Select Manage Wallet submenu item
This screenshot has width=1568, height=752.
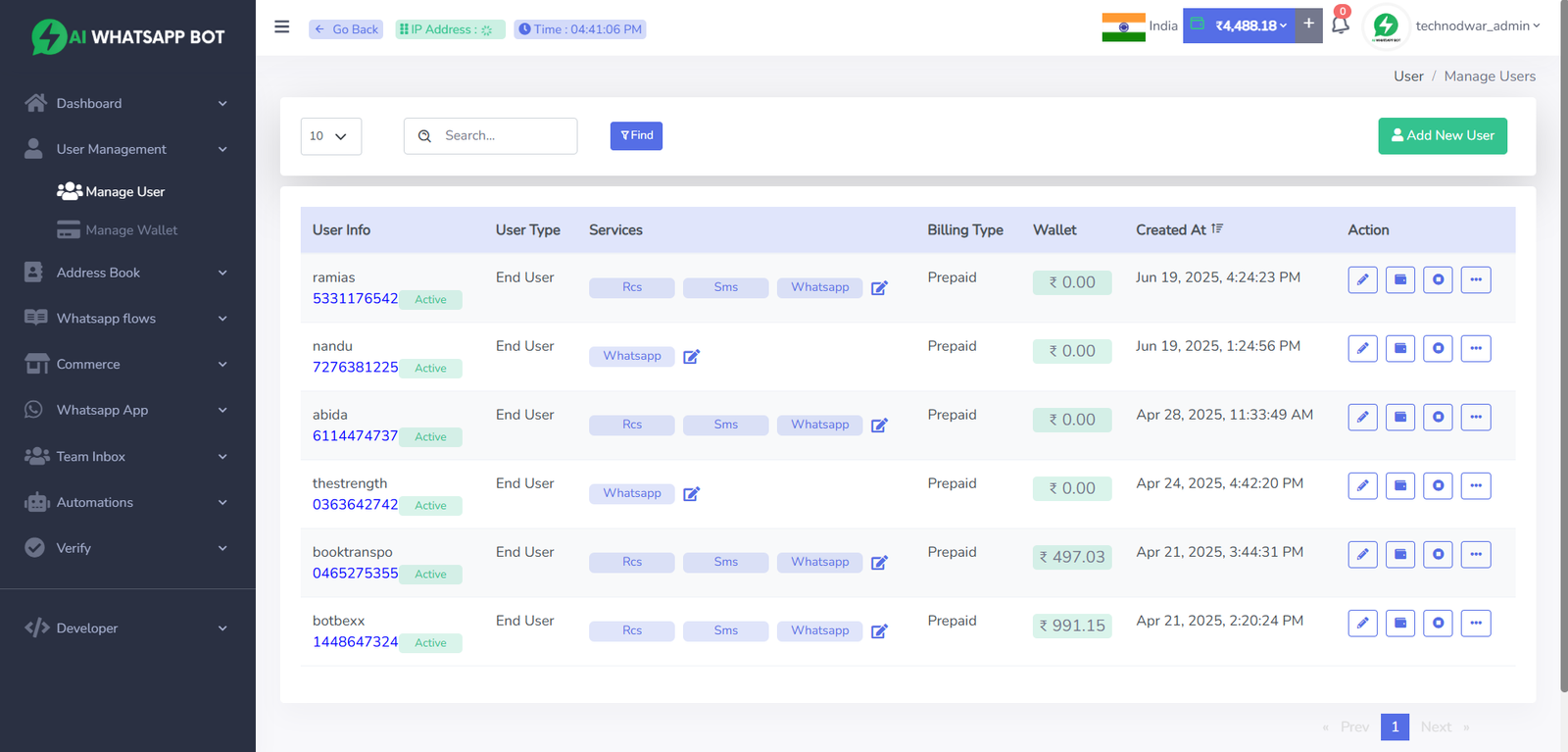pos(118,230)
